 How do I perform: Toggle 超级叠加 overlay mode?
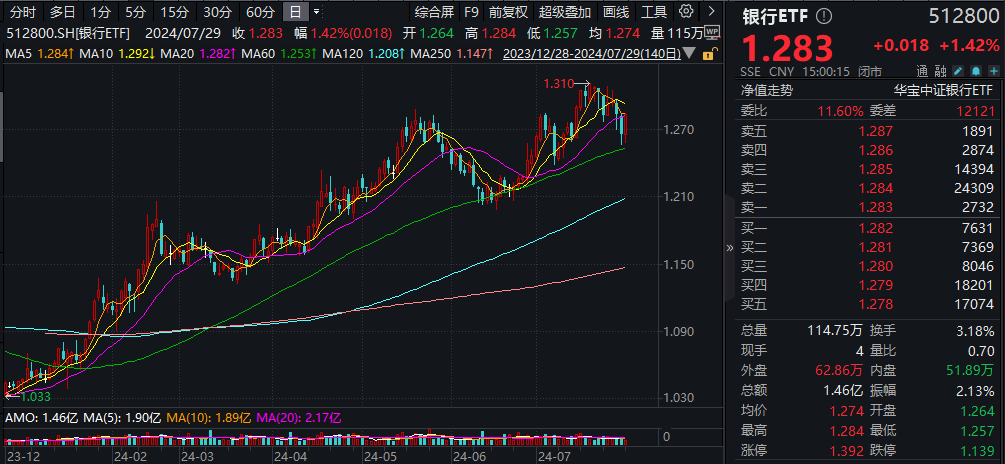(x=565, y=13)
